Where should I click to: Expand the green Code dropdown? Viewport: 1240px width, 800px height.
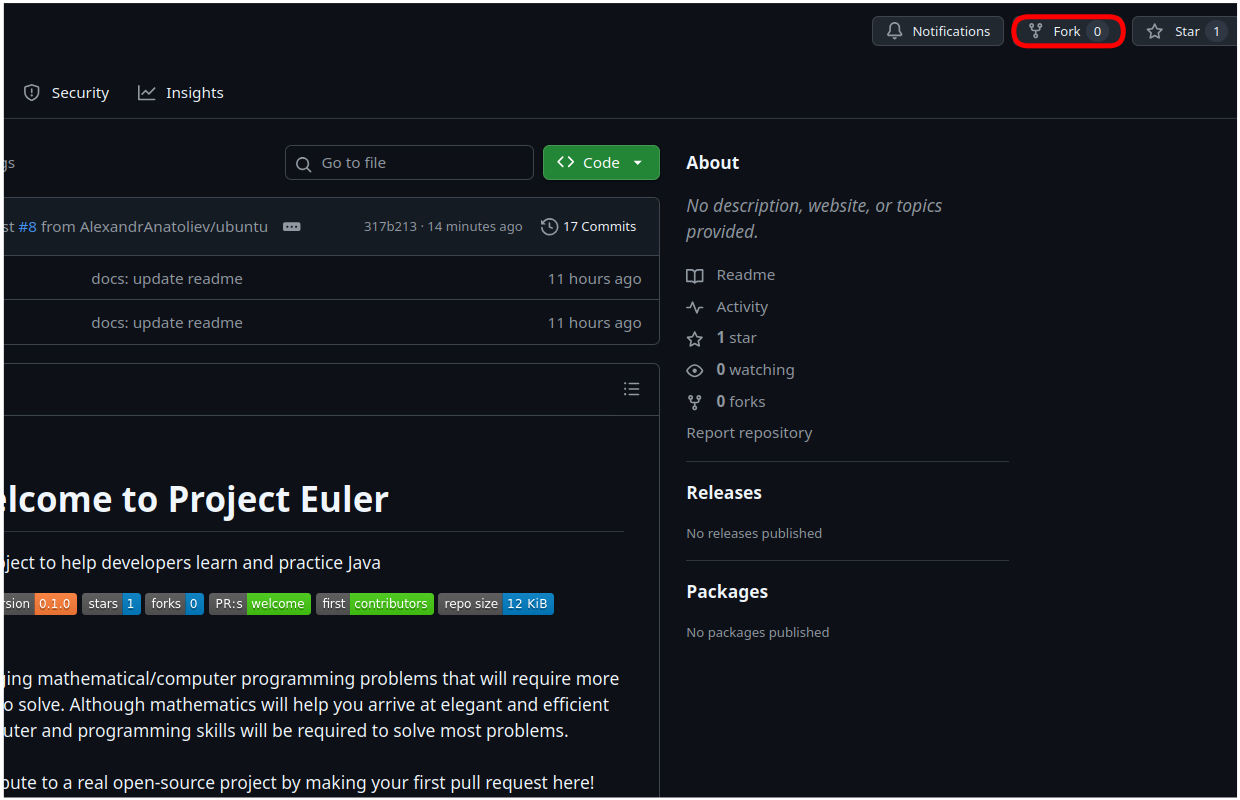click(601, 163)
